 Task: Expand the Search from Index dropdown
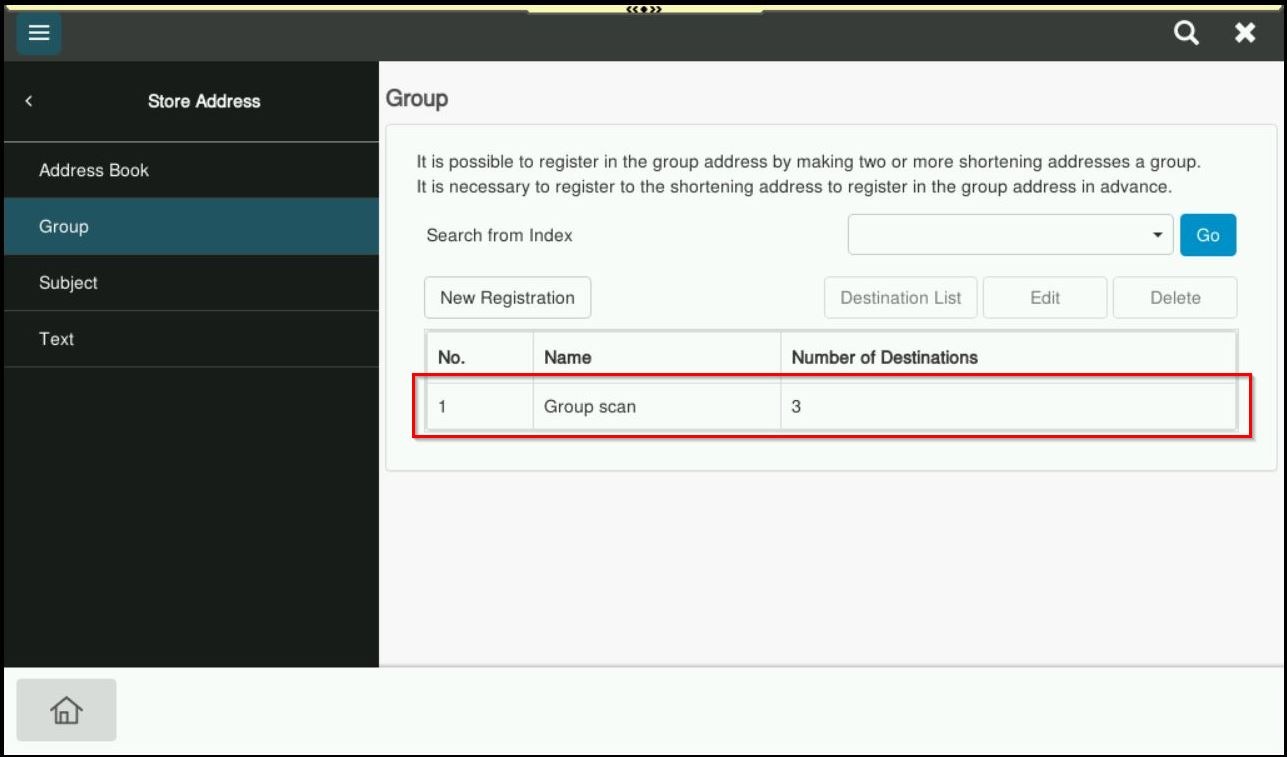click(1010, 235)
